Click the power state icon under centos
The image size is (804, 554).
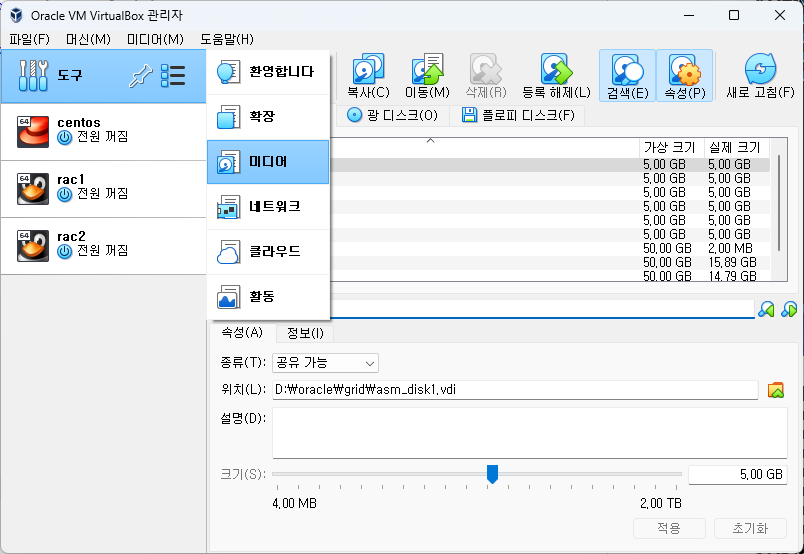[64, 137]
